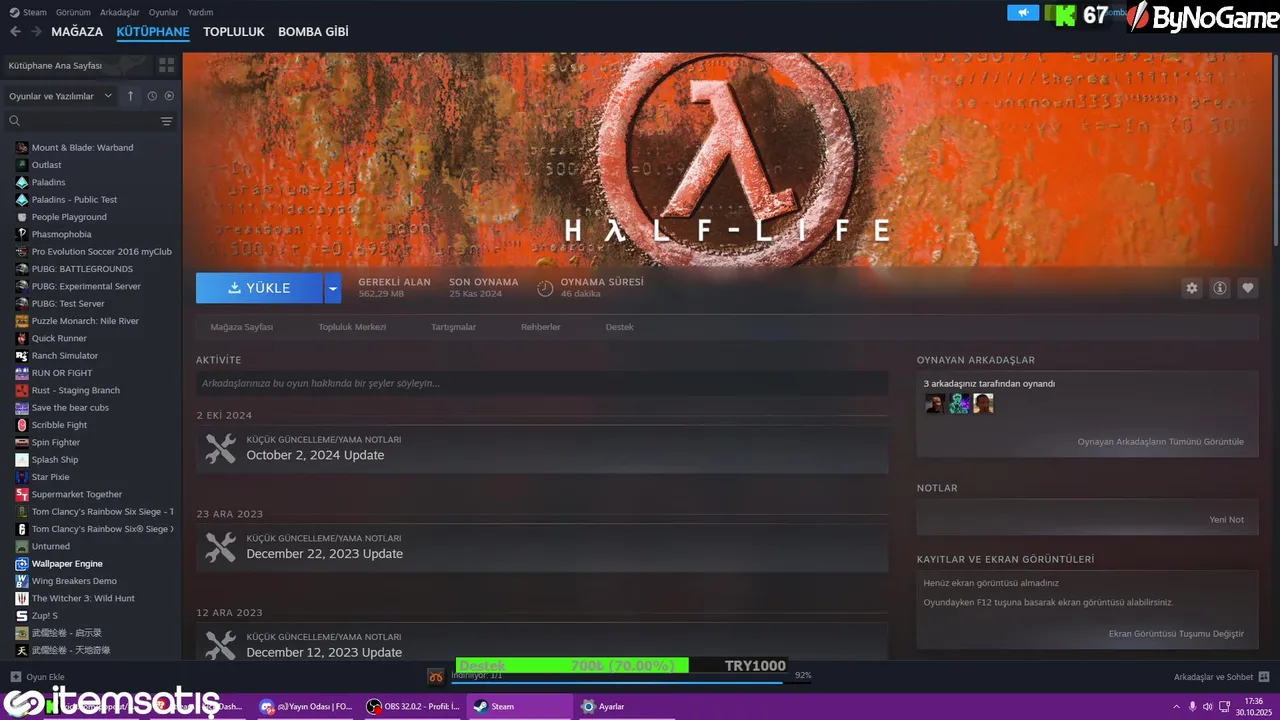
Task: Expand the Oyunlar ve Yazılımlar dropdown
Action: [x=58, y=96]
